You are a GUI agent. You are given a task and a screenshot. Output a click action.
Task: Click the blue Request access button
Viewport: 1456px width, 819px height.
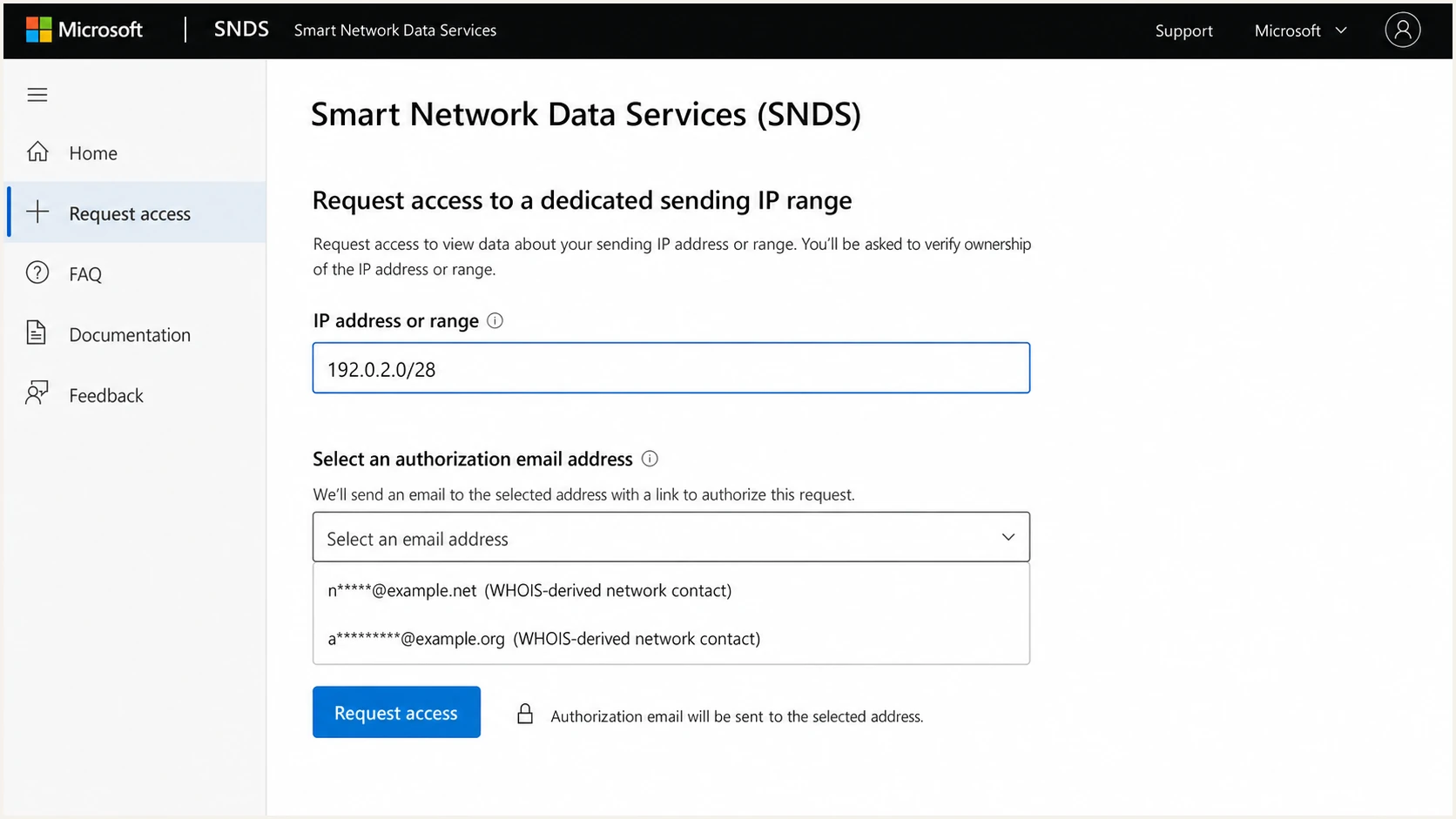coord(396,712)
